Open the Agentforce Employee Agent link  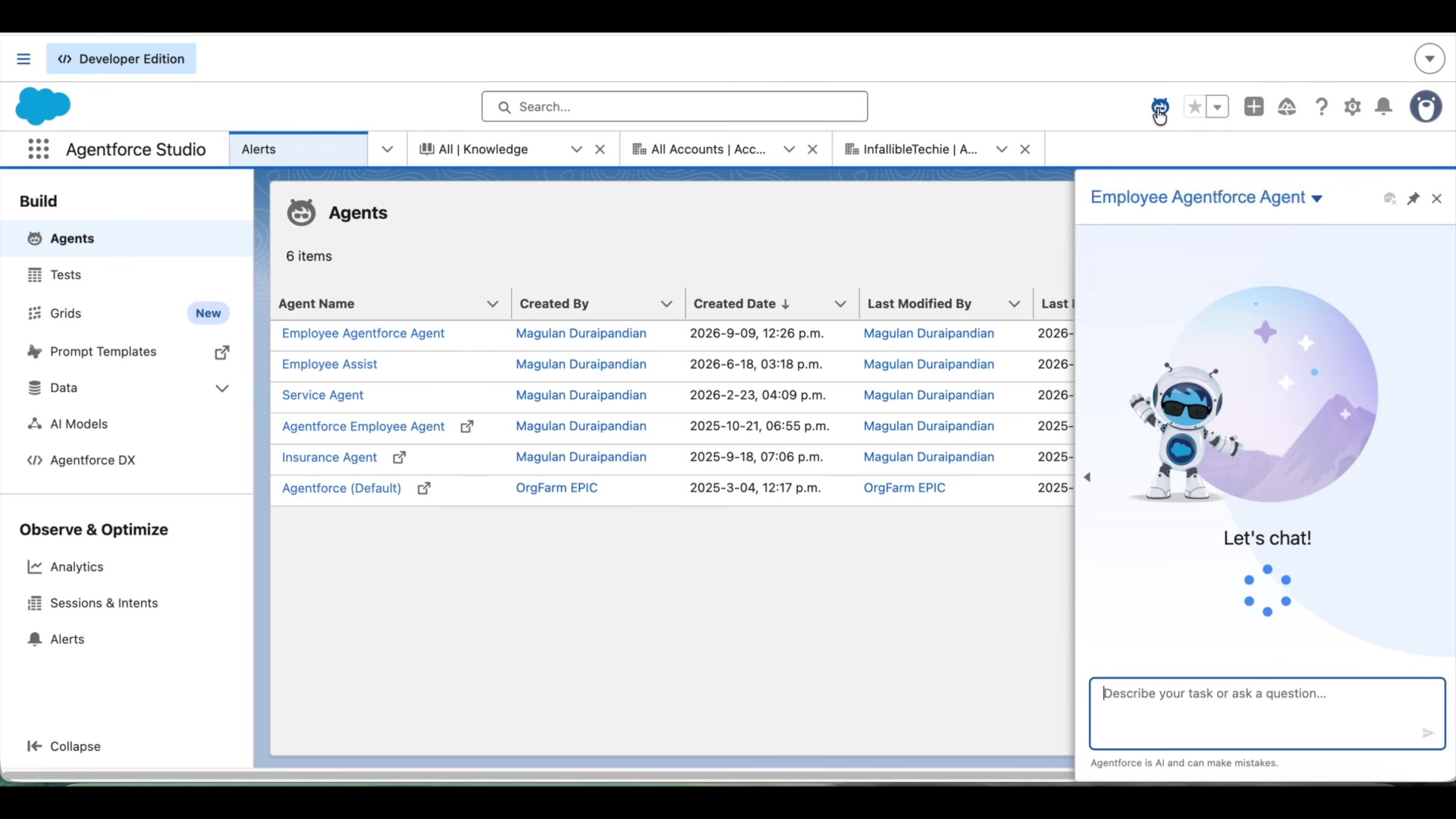tap(363, 427)
